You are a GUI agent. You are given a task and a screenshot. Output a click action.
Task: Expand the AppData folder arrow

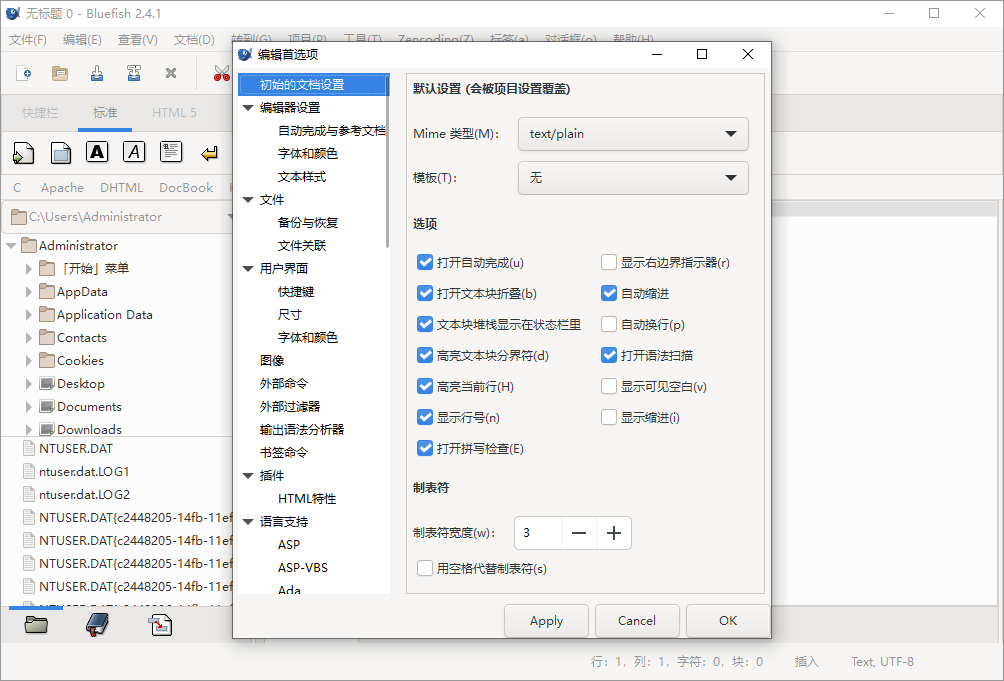(28, 292)
